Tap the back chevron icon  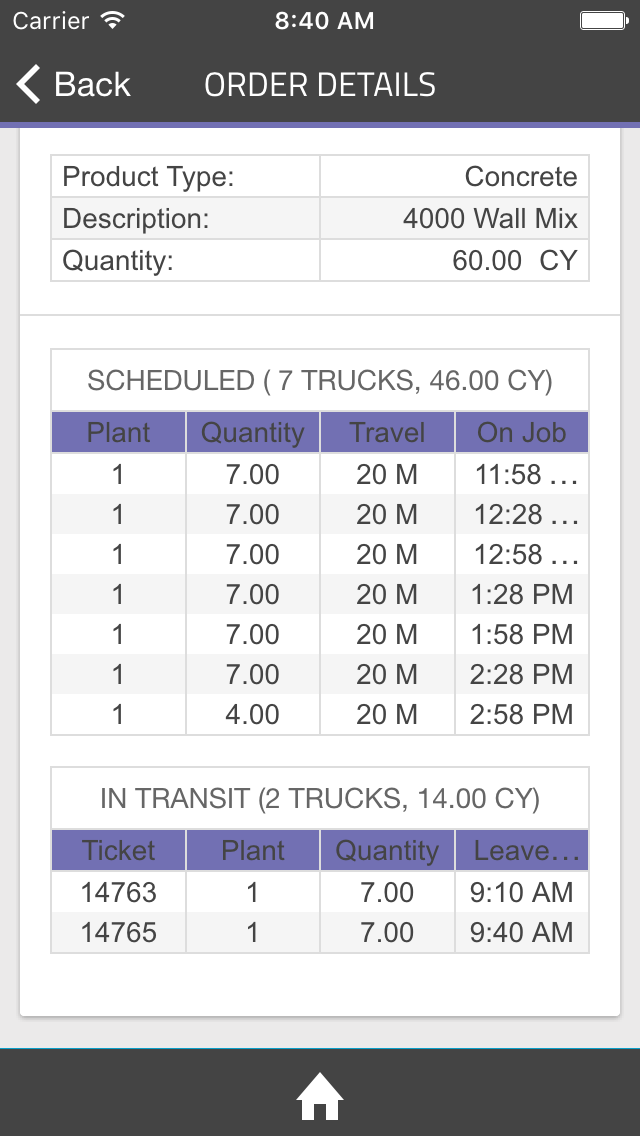click(x=27, y=84)
